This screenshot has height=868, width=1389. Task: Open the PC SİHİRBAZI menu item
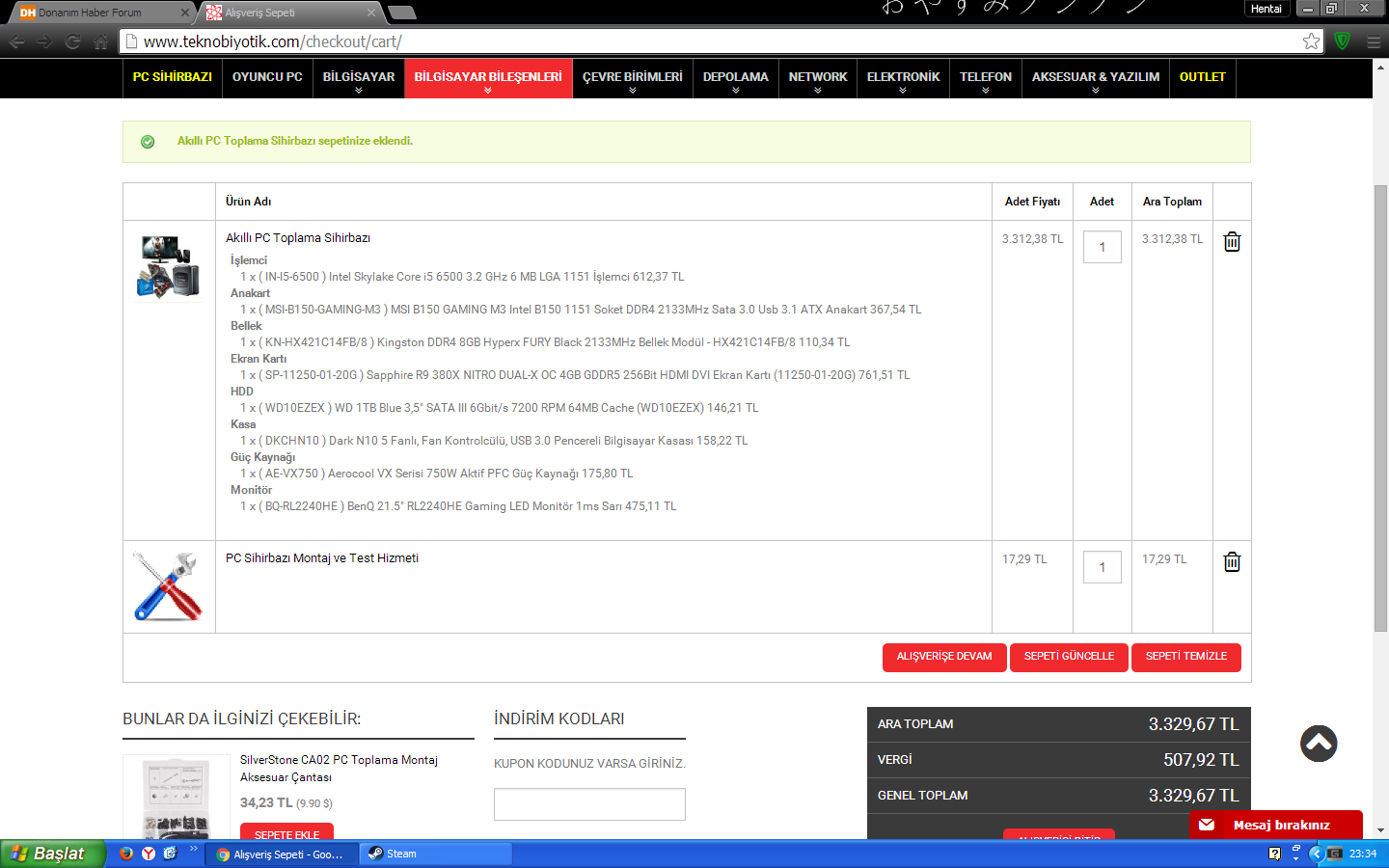[x=173, y=77]
